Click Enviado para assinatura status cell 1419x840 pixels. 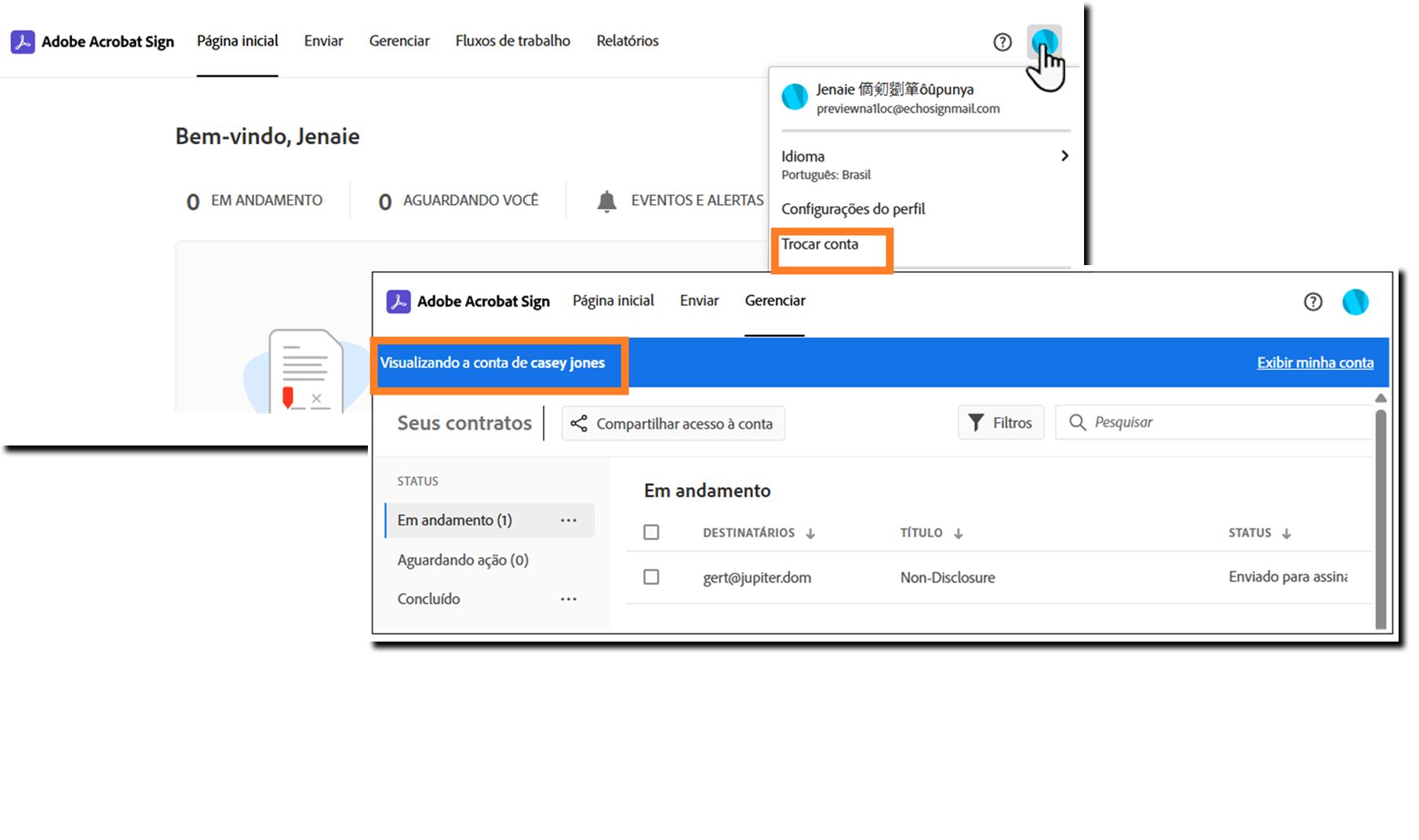[1288, 577]
